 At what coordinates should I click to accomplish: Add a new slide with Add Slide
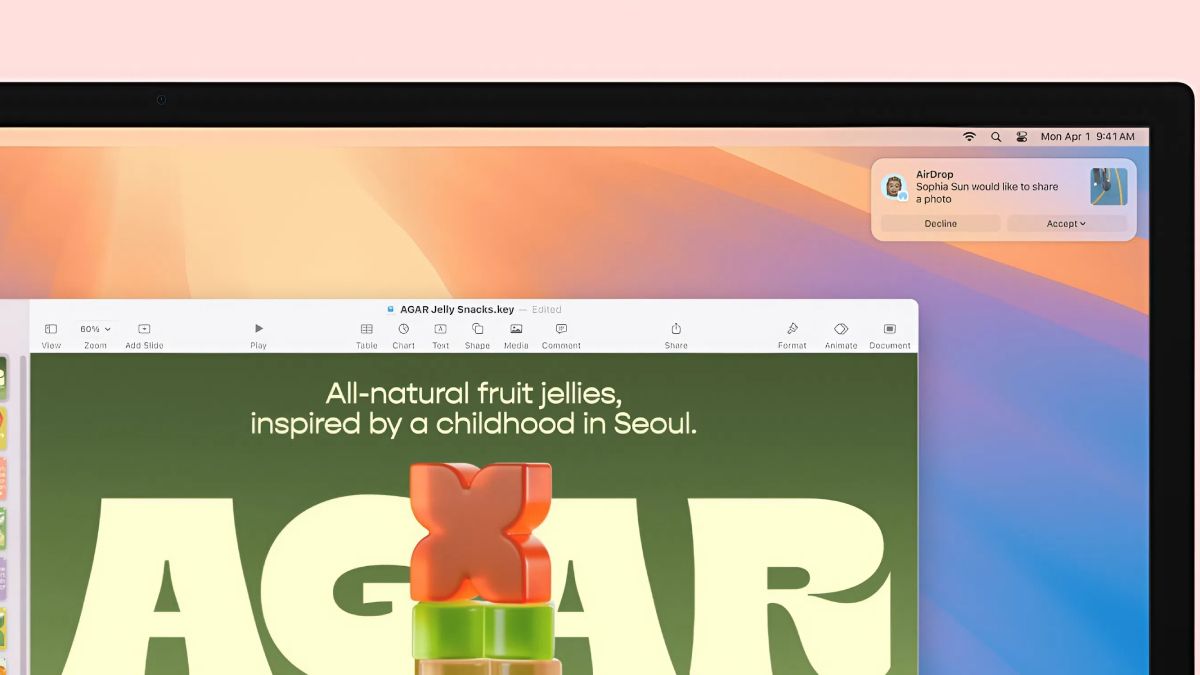(x=144, y=335)
